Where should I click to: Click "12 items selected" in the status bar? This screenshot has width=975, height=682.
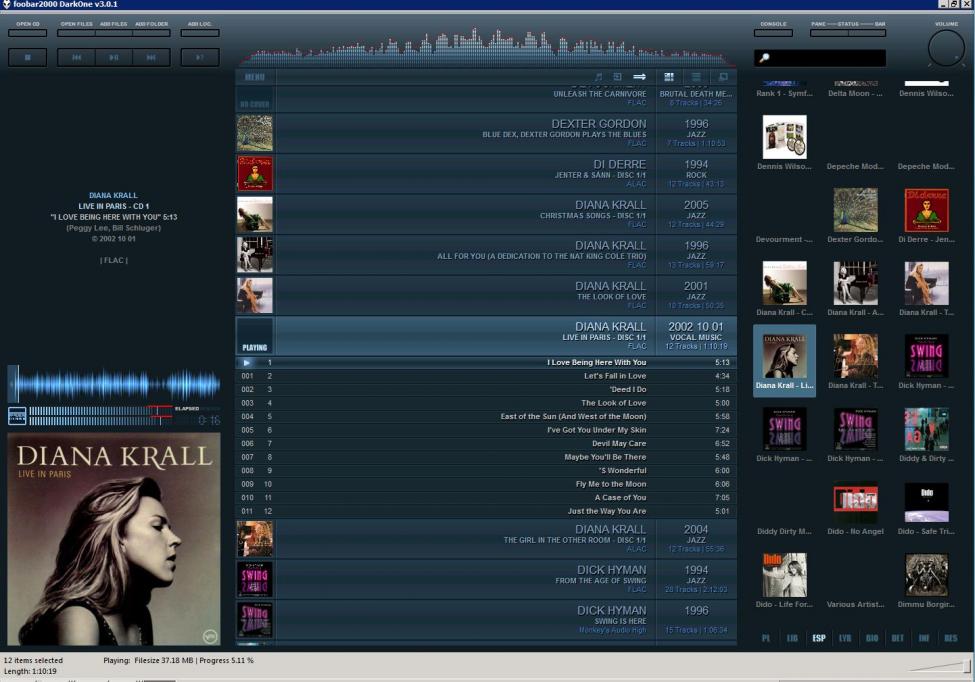tap(34, 660)
